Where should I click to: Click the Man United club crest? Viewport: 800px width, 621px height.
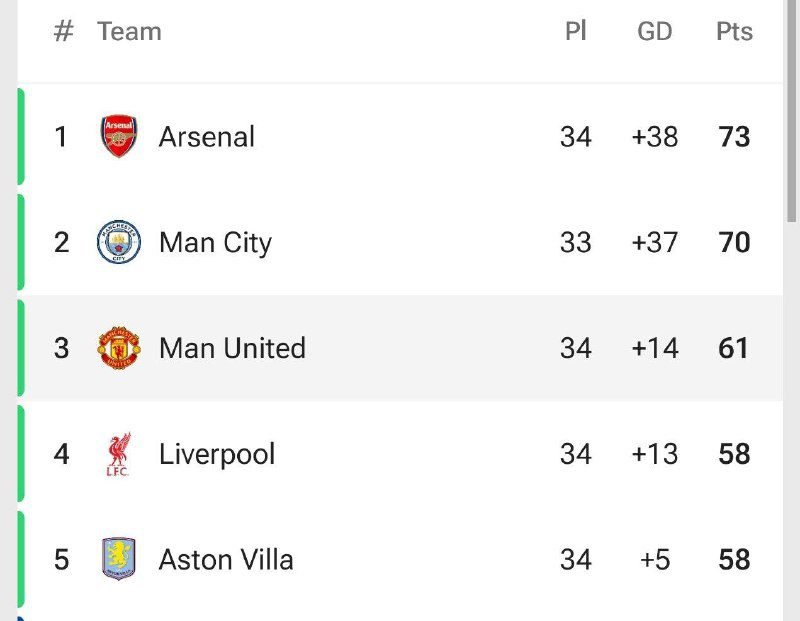[x=119, y=348]
